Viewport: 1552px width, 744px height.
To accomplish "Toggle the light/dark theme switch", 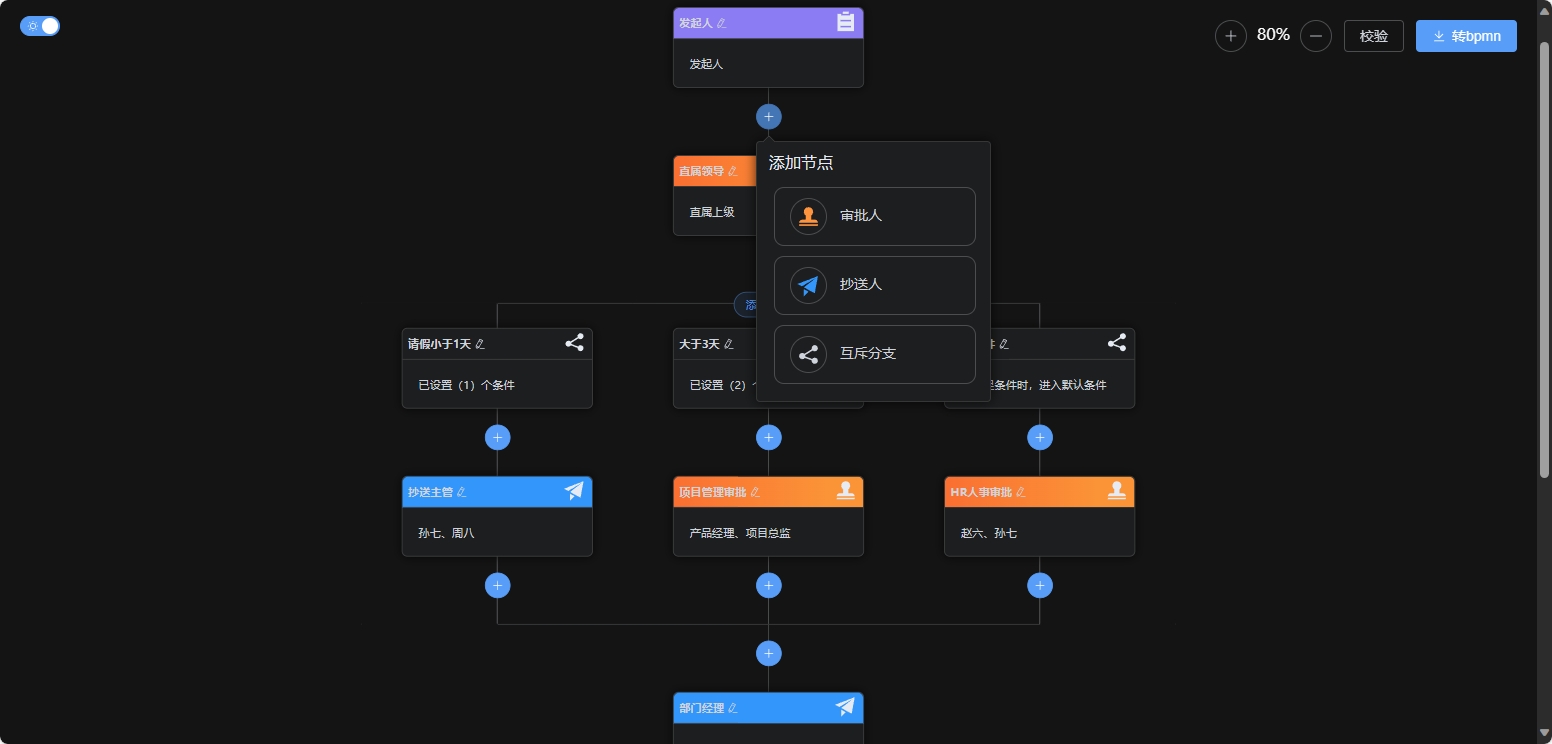I will (40, 26).
